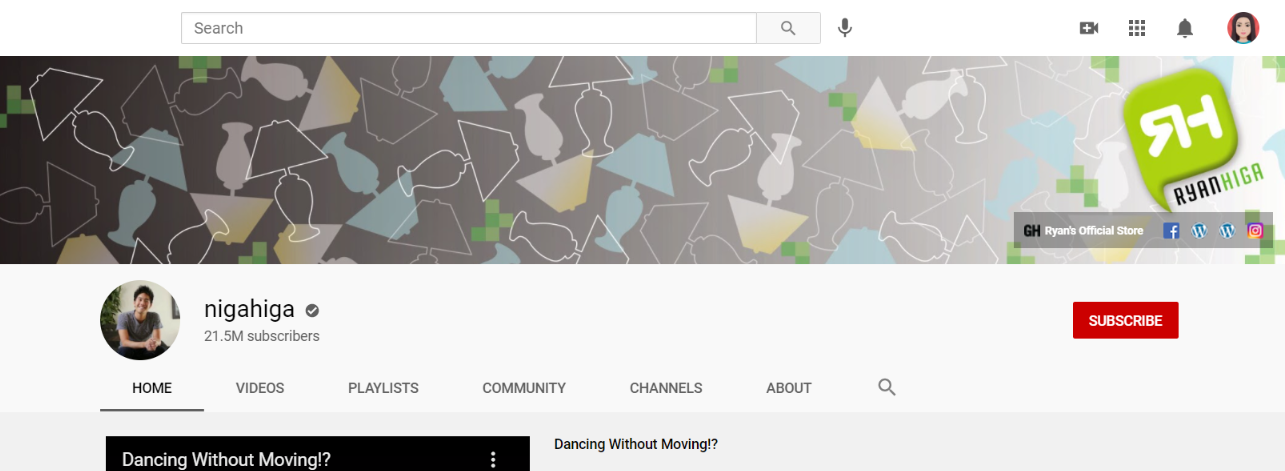Click the featured video player title overlay

(x=226, y=460)
